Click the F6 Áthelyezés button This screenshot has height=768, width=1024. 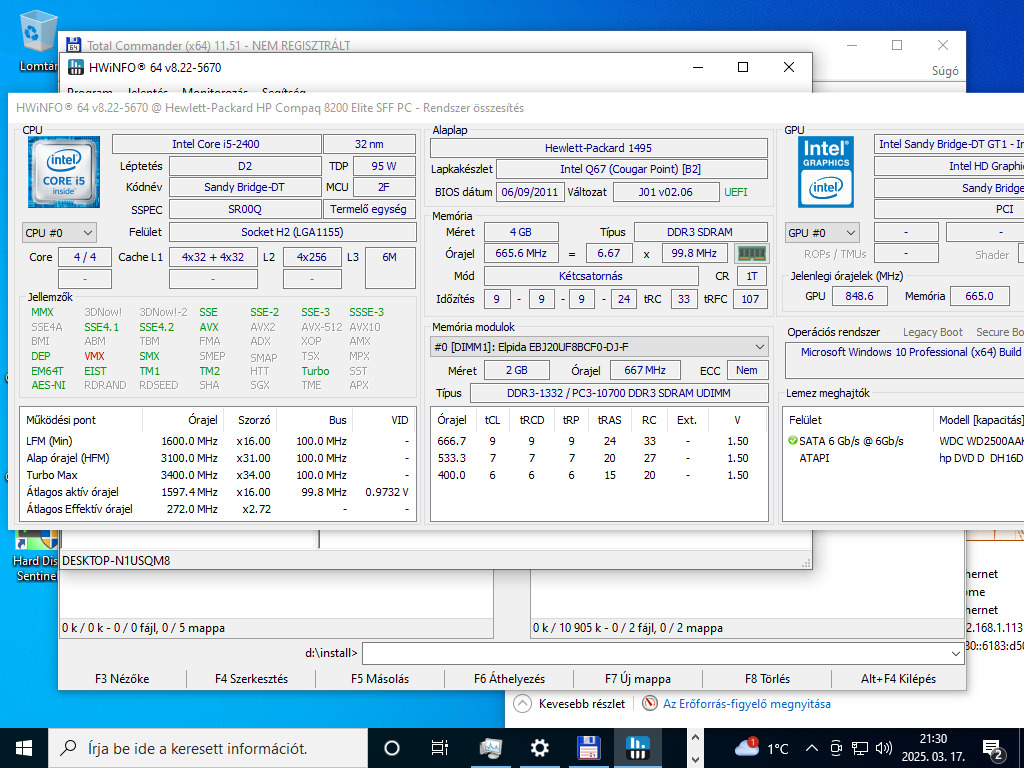click(509, 679)
